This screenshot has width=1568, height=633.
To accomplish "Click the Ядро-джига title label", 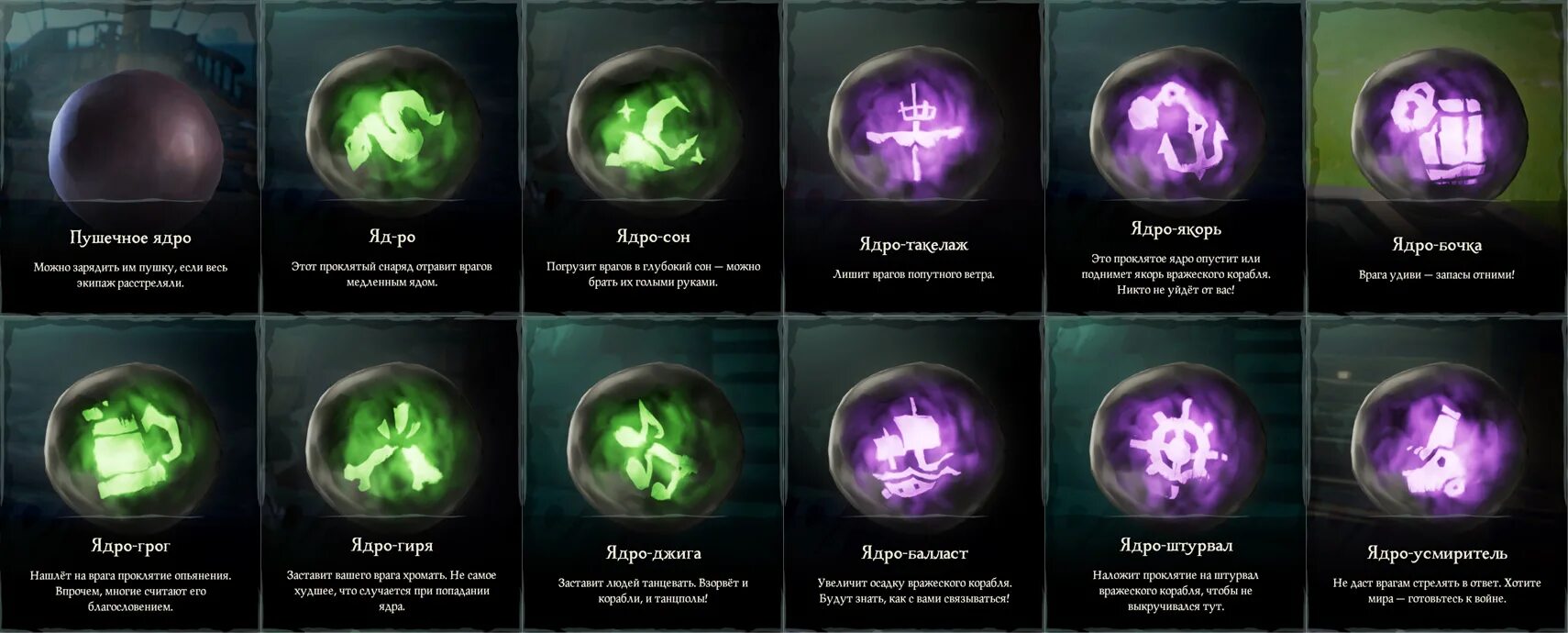I will (653, 553).
